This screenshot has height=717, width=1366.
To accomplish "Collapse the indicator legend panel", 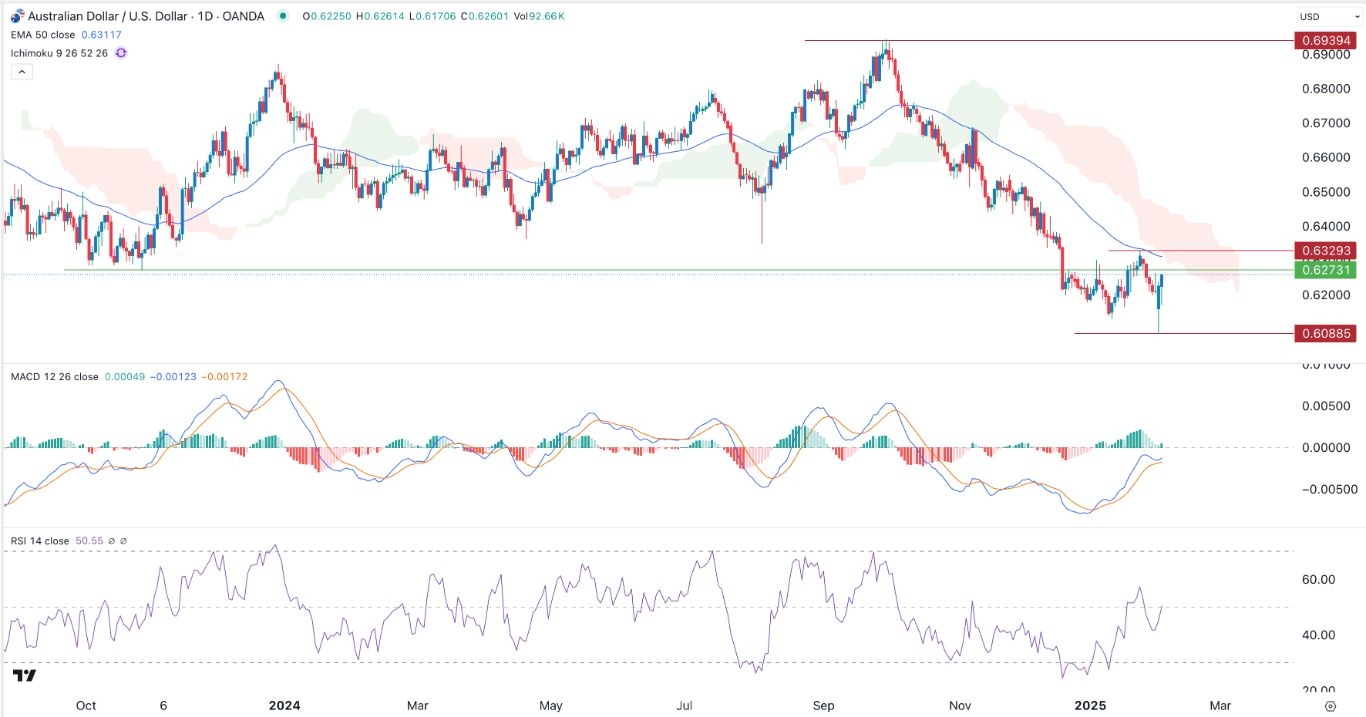I will coord(20,71).
